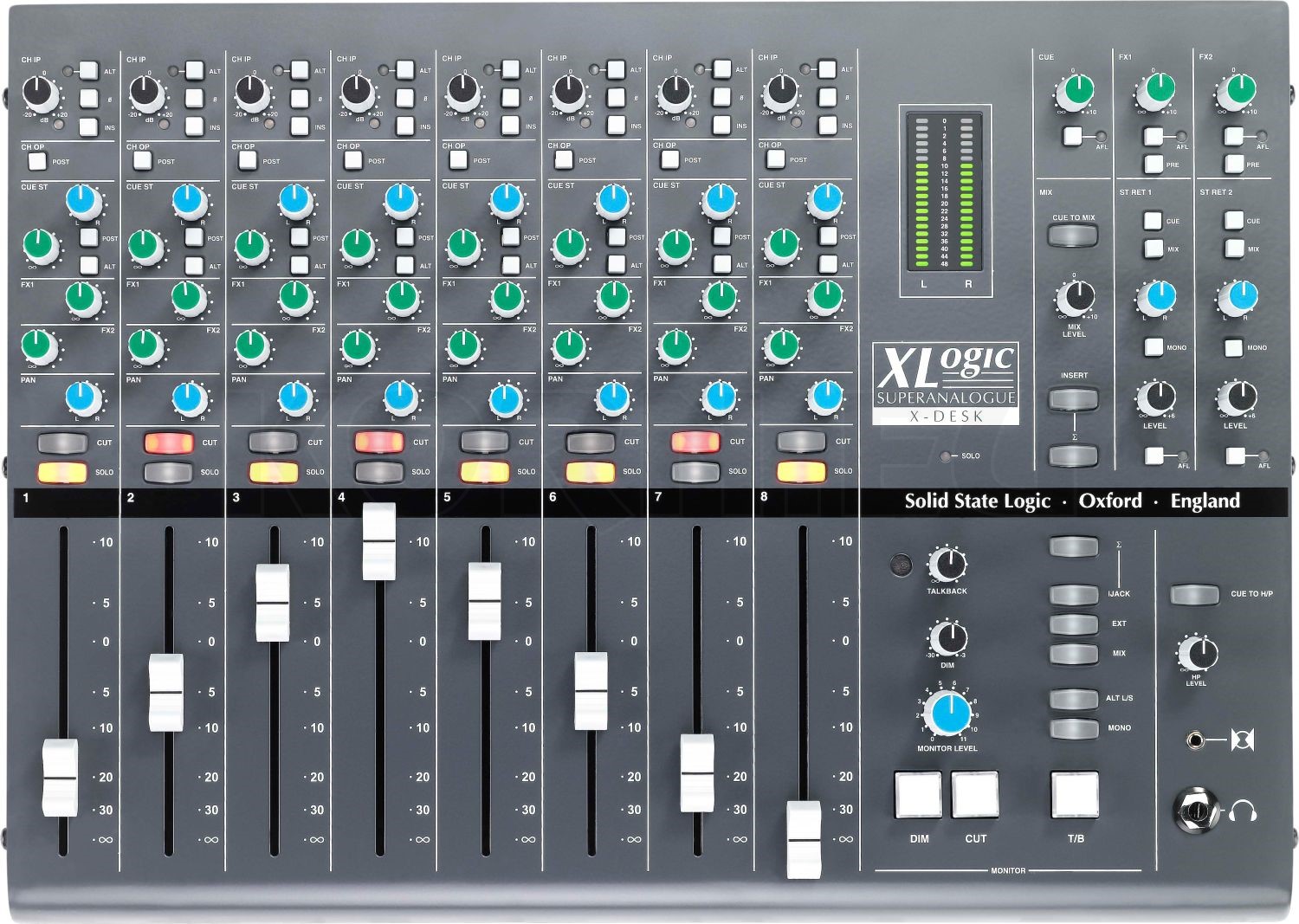Image resolution: width=1299 pixels, height=924 pixels.
Task: Push the CUE TO H/P button
Action: [1195, 594]
